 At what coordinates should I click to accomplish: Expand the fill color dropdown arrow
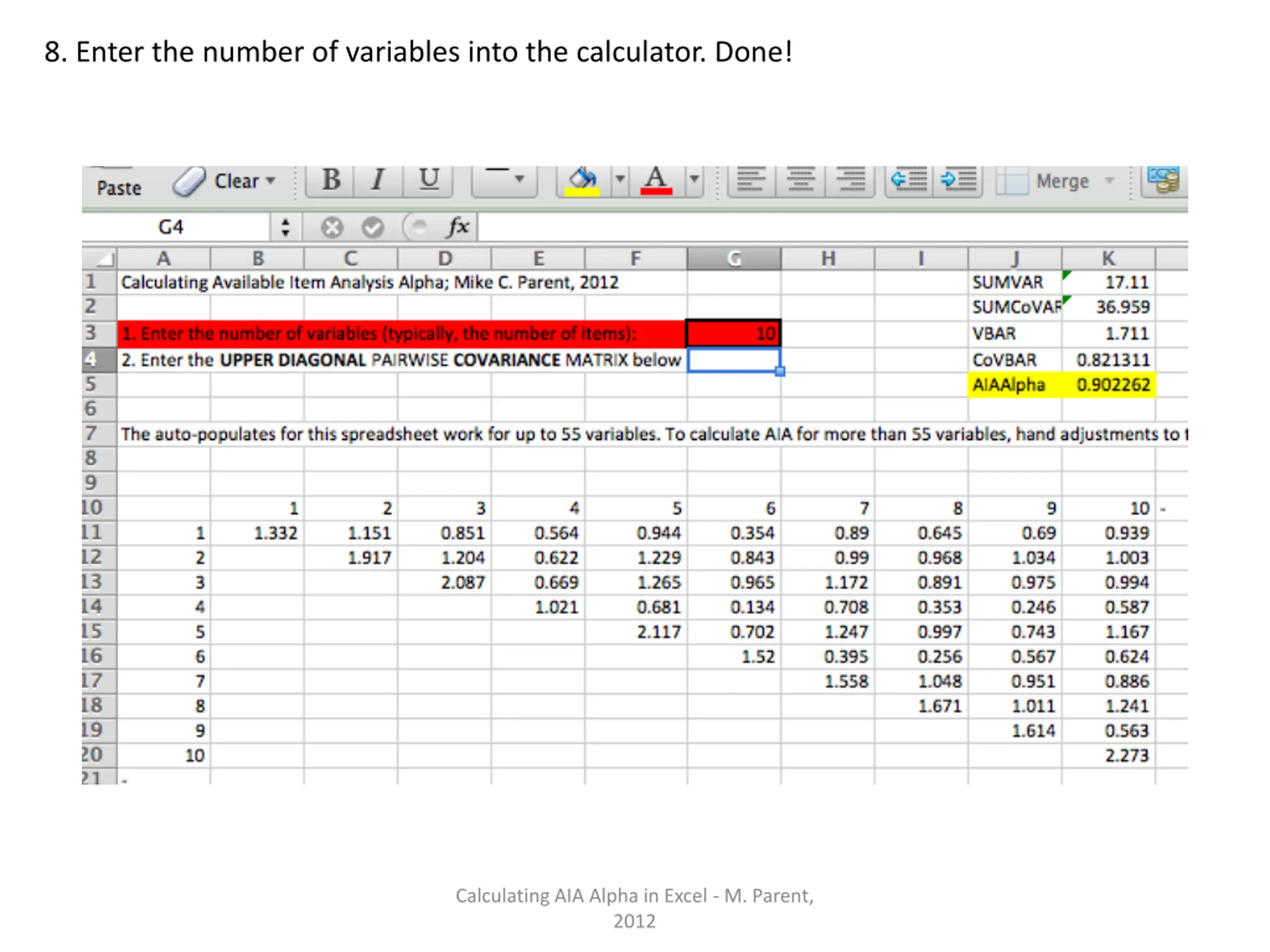coord(620,180)
